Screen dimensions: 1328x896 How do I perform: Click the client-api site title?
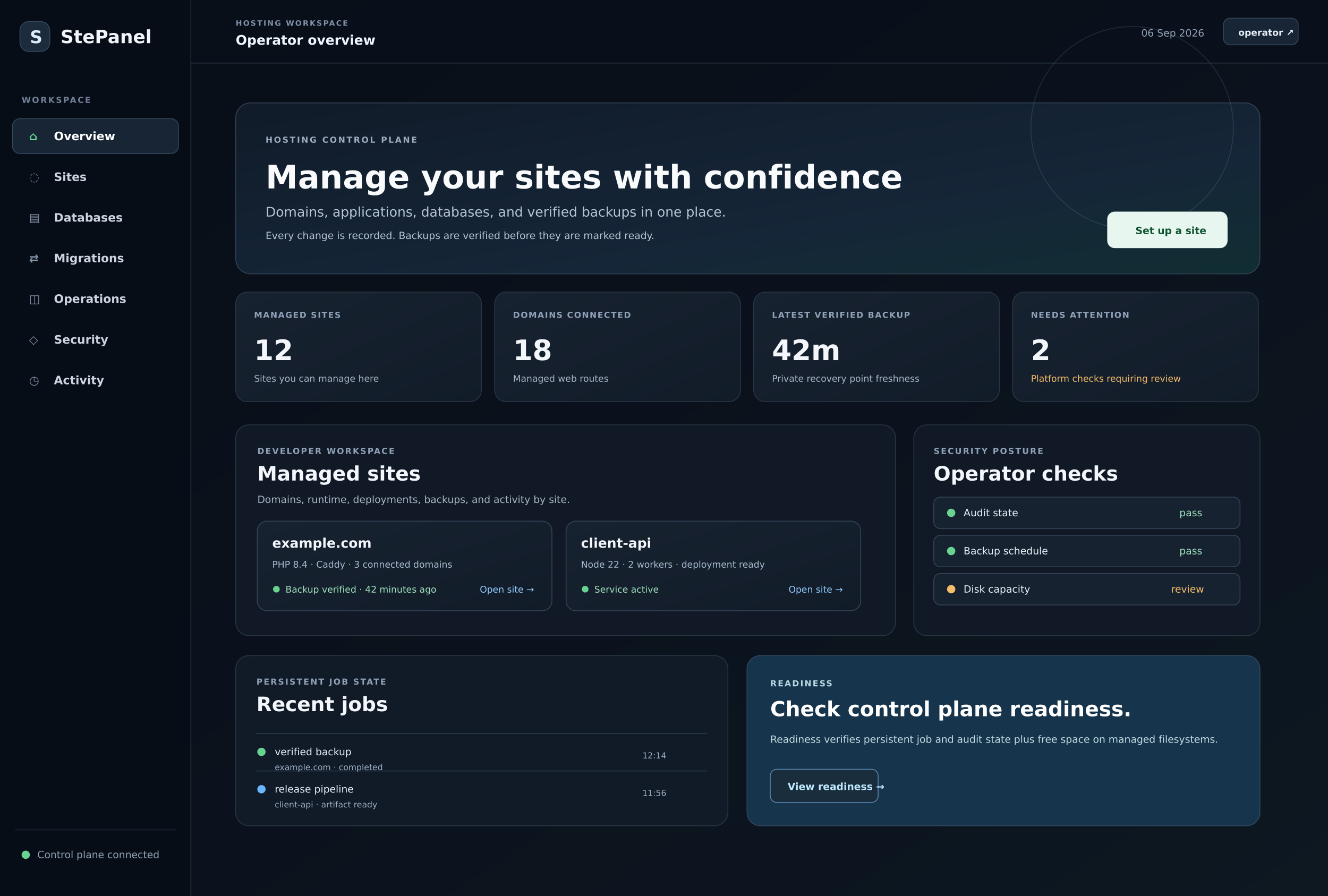point(616,543)
